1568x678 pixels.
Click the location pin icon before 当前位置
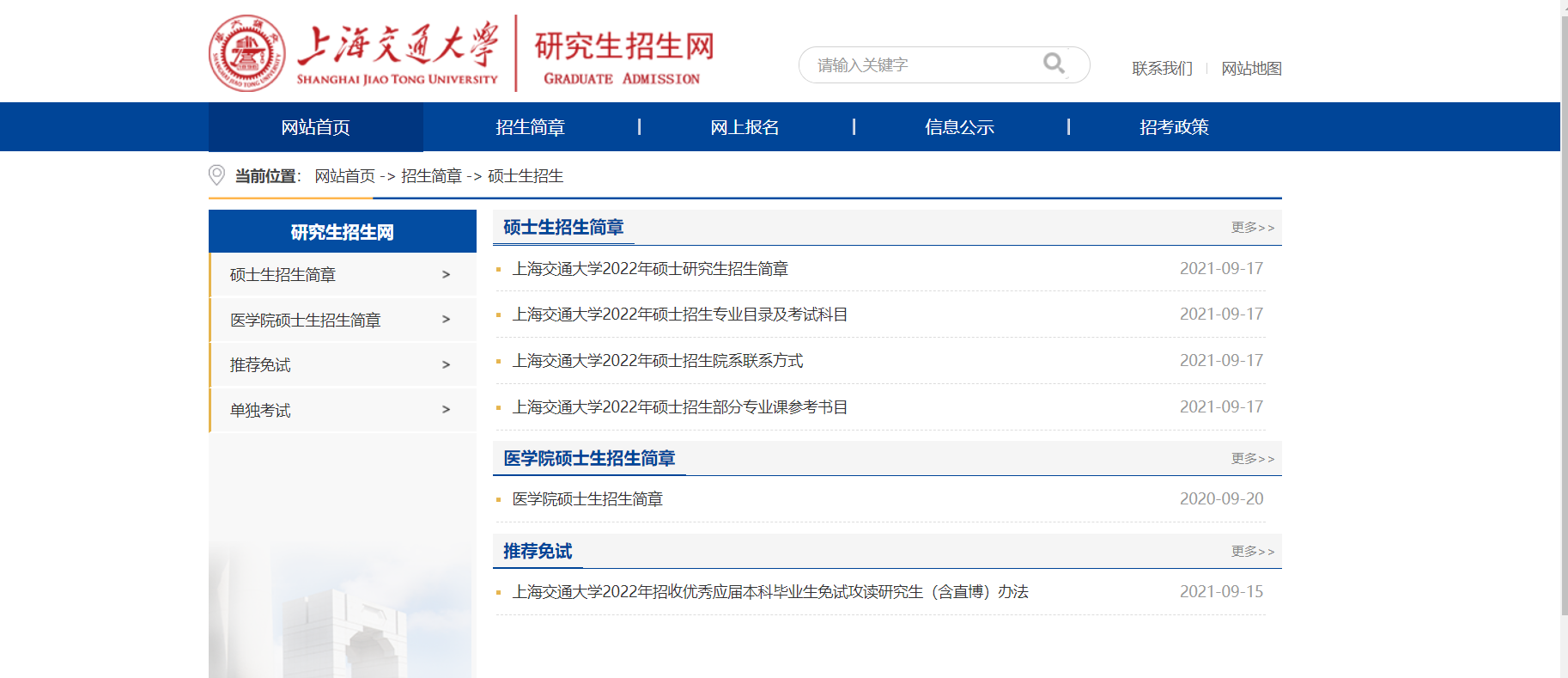(x=216, y=175)
